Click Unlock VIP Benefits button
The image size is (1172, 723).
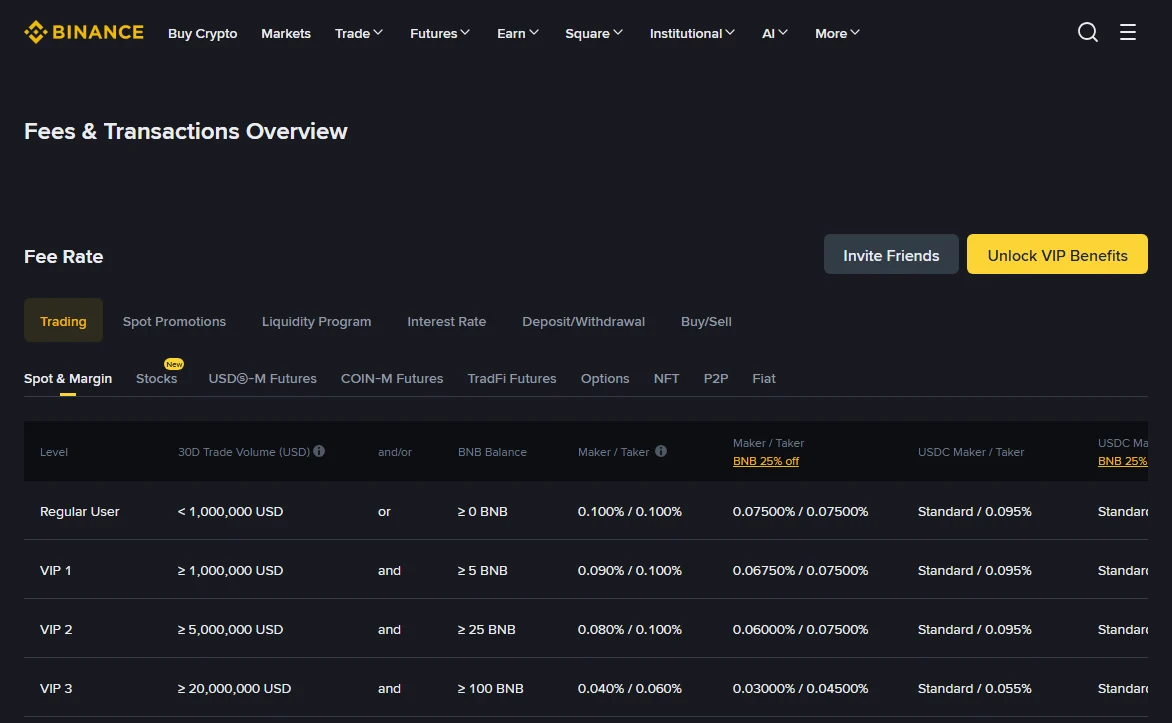pyautogui.click(x=1057, y=254)
